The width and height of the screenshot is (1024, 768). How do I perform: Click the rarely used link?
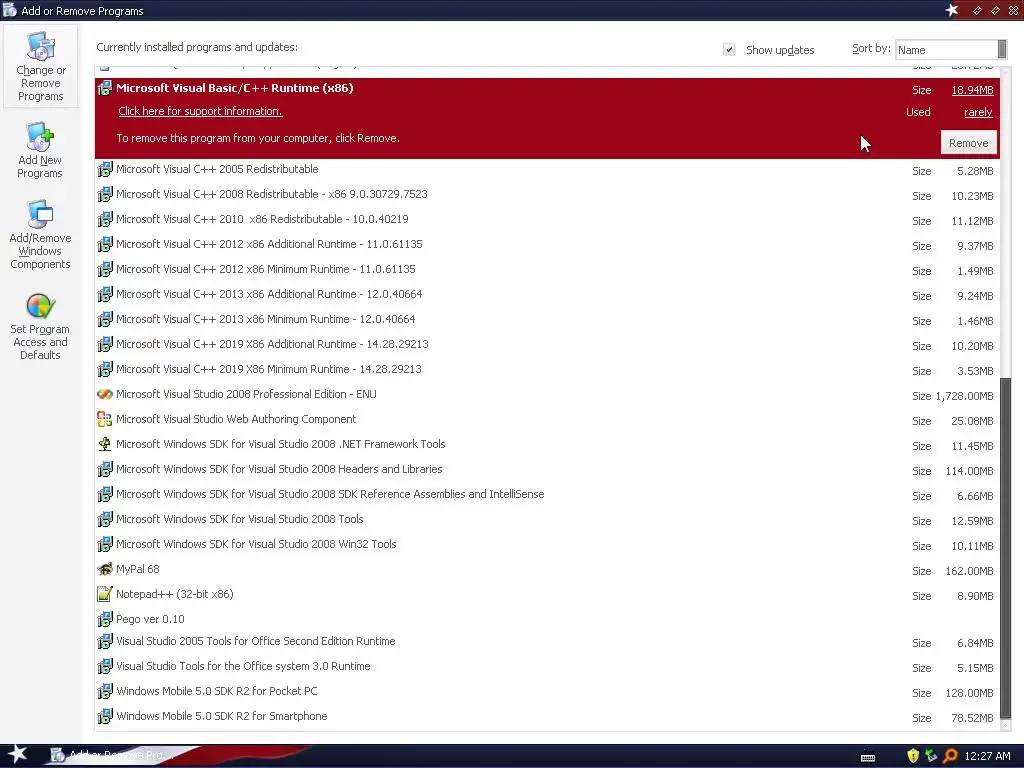(978, 112)
